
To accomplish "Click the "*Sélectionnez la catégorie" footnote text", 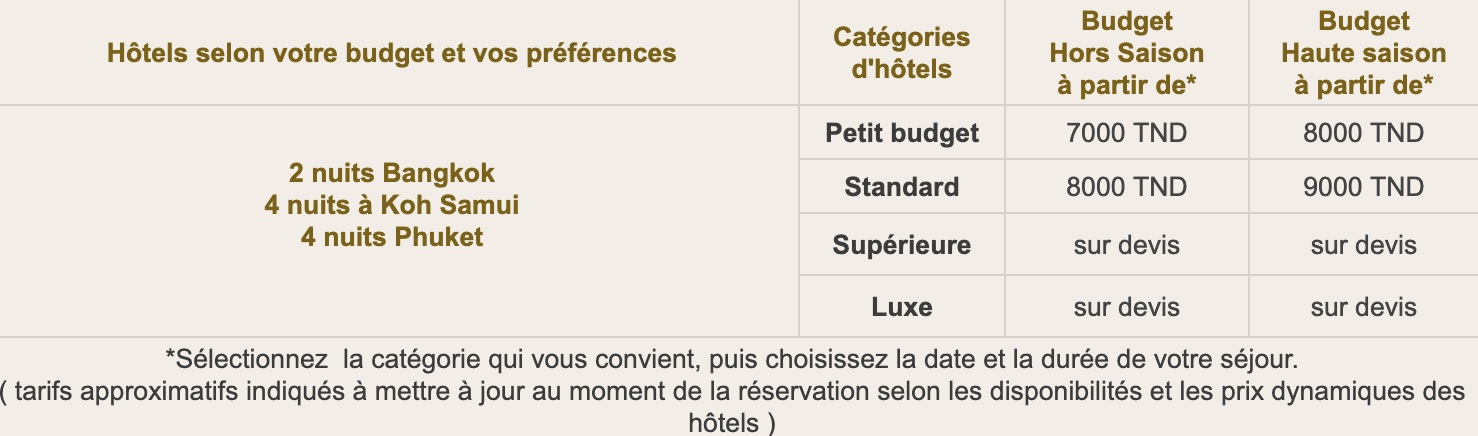I will click(731, 358).
